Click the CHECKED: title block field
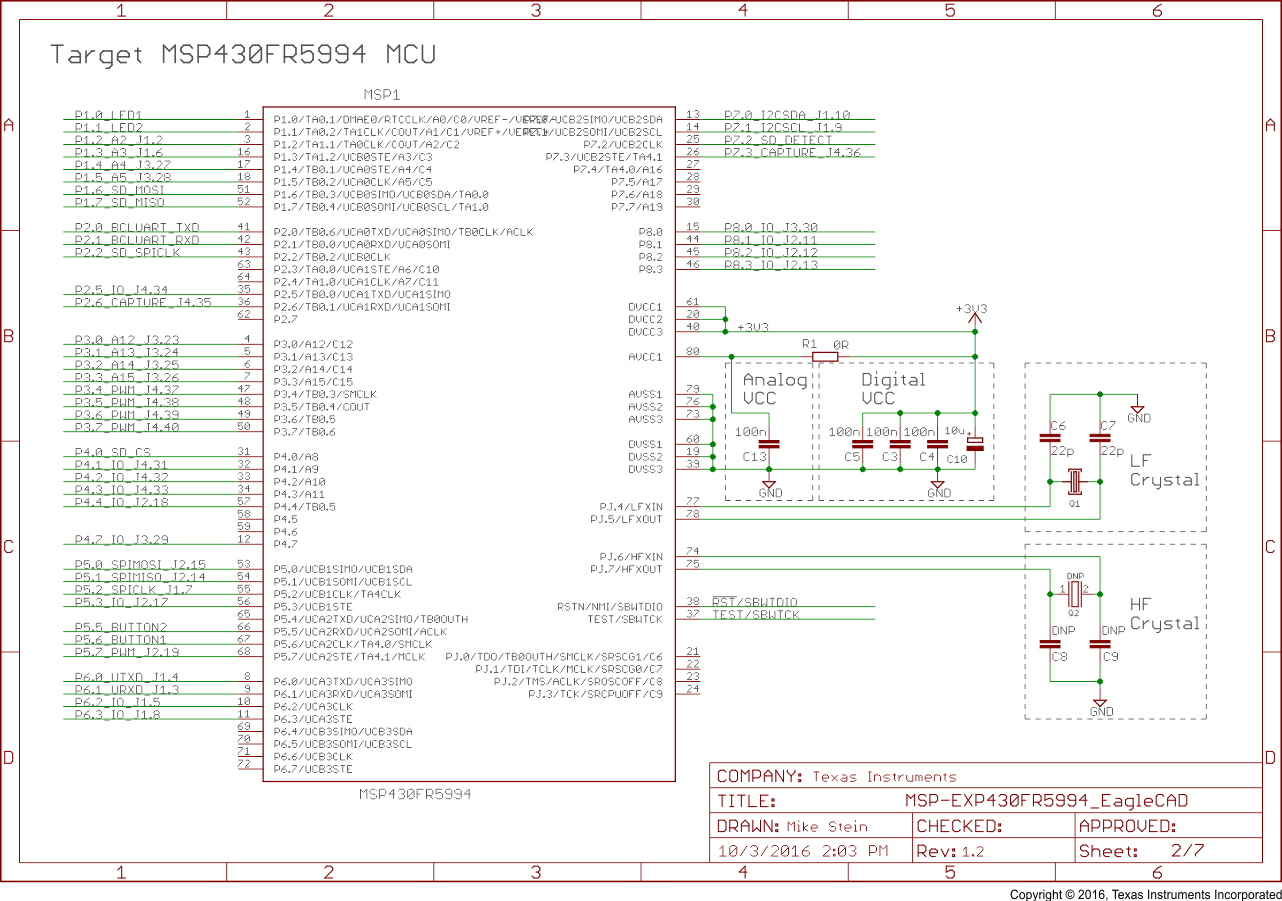Viewport: 1282px width, 901px height. click(959, 827)
